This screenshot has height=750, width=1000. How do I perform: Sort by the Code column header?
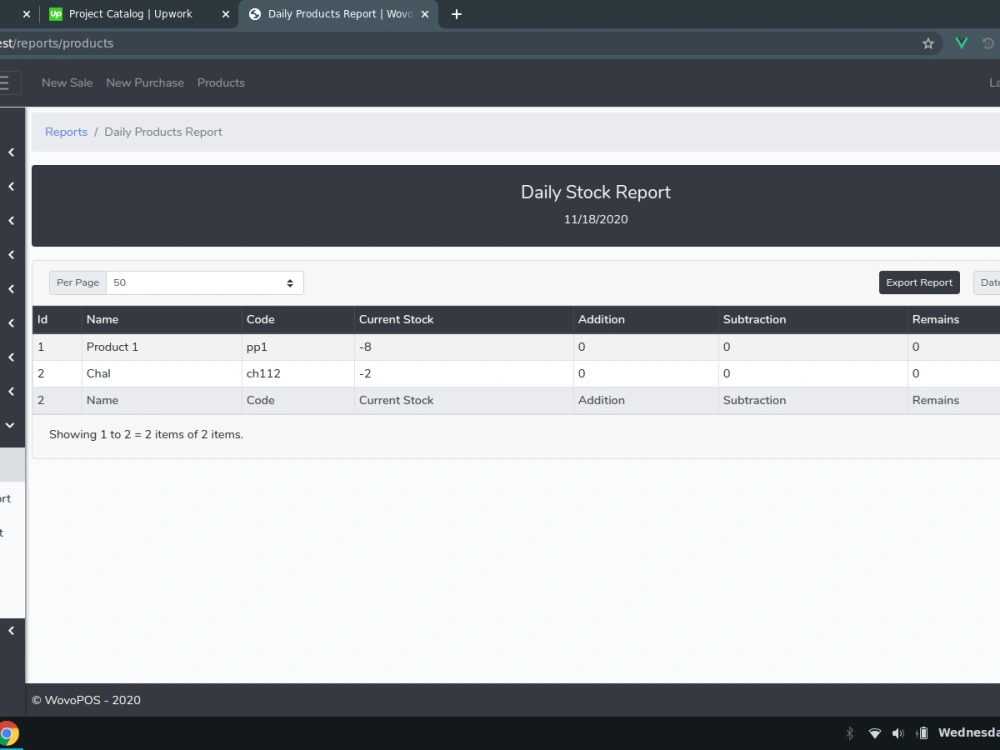pyautogui.click(x=298, y=320)
